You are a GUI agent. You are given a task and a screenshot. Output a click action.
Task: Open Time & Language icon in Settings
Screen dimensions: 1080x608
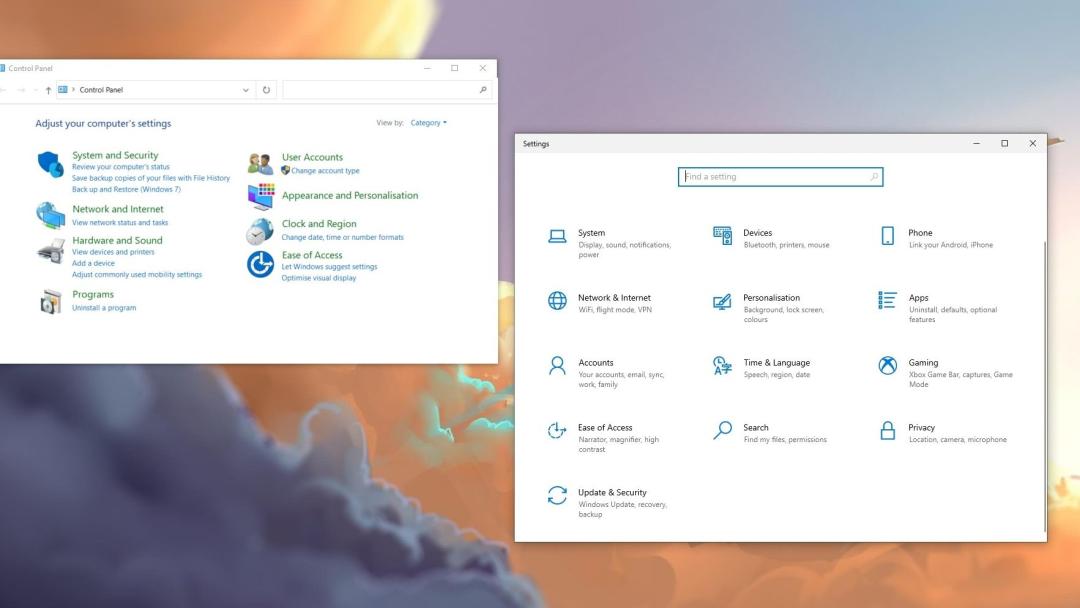tap(722, 366)
